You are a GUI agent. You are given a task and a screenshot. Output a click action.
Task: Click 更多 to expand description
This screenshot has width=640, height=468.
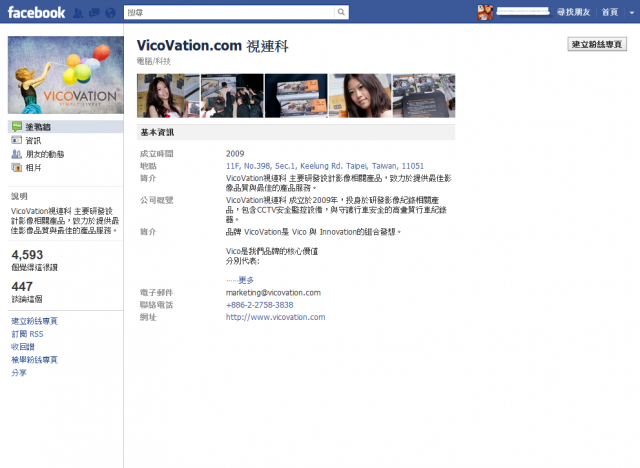tap(246, 280)
